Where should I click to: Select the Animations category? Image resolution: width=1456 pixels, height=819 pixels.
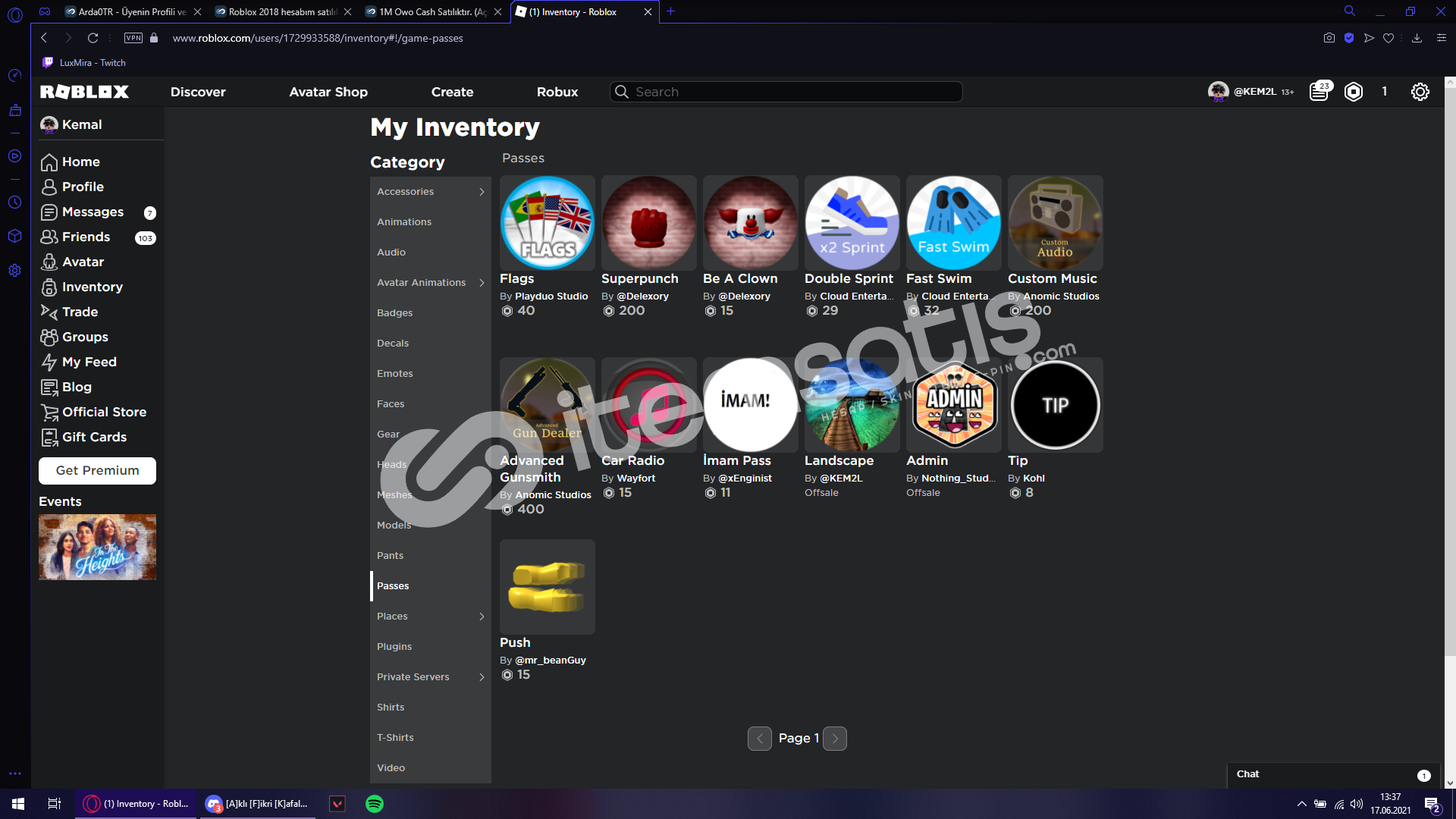tap(431, 222)
